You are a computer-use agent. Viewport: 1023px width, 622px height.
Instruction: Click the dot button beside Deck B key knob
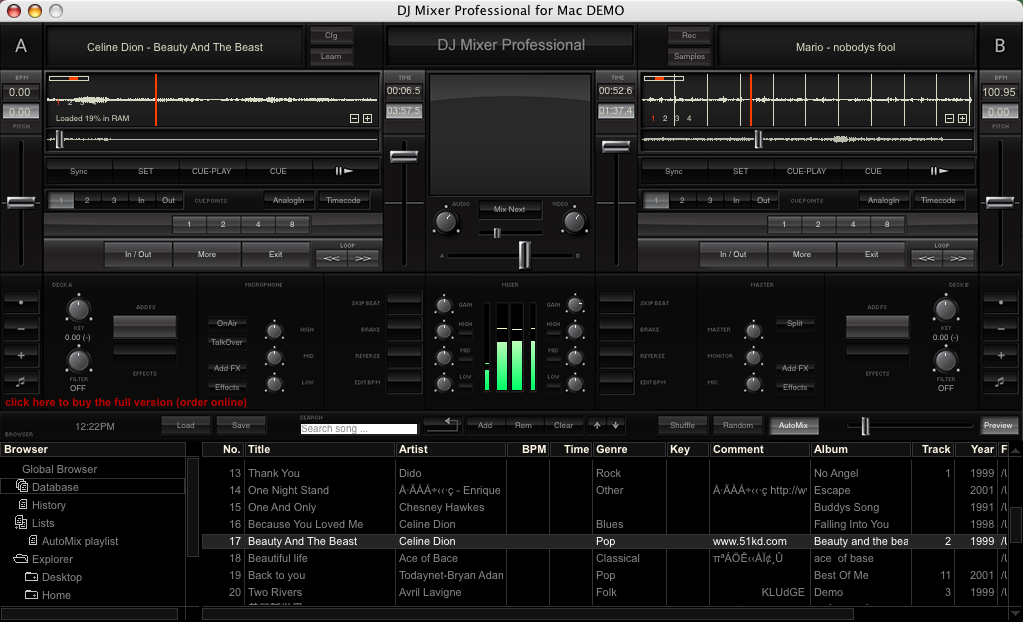pos(1001,302)
